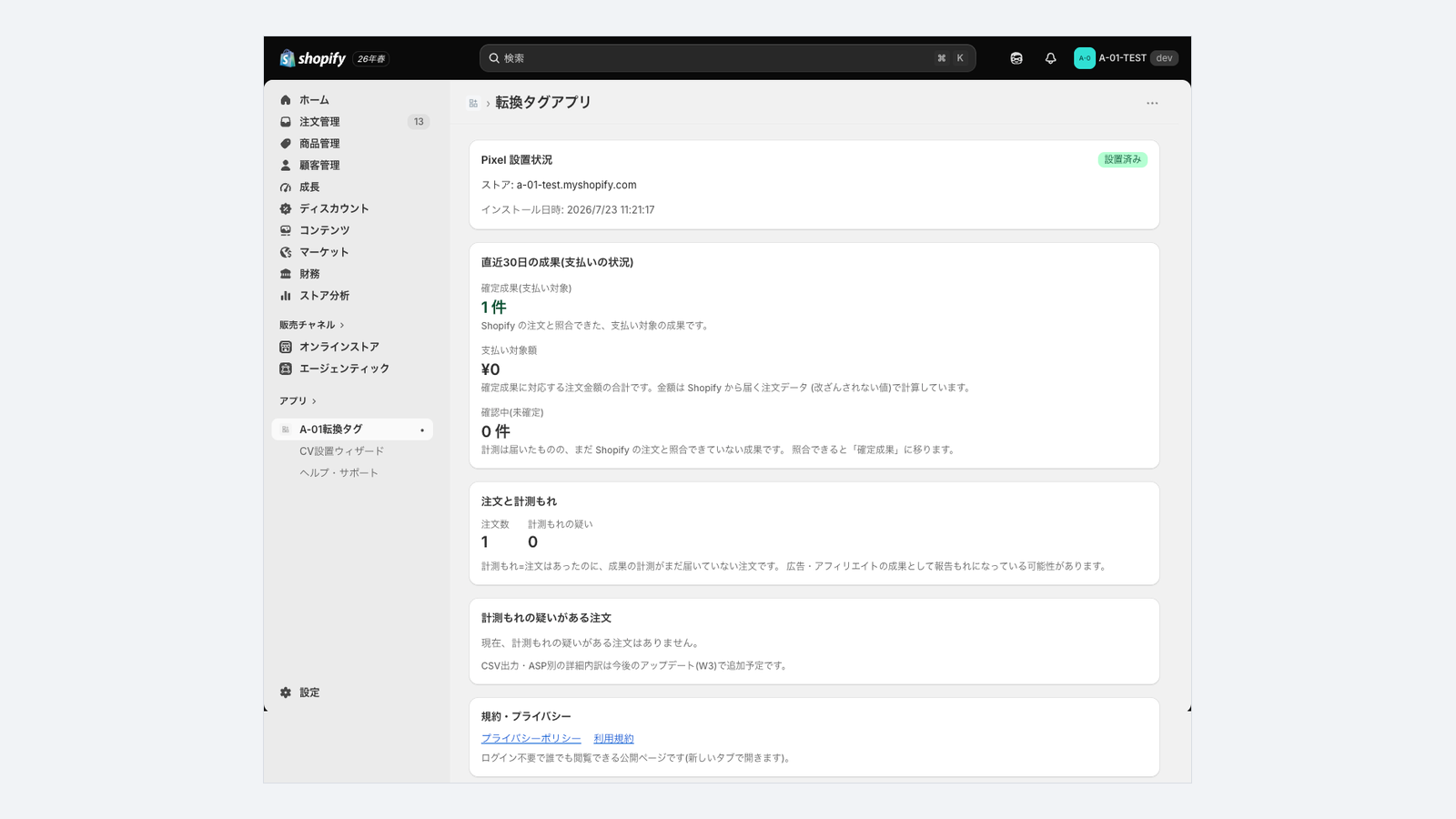This screenshot has width=1456, height=819.
Task: Click the 確認中(未確定) label
Action: (x=512, y=412)
